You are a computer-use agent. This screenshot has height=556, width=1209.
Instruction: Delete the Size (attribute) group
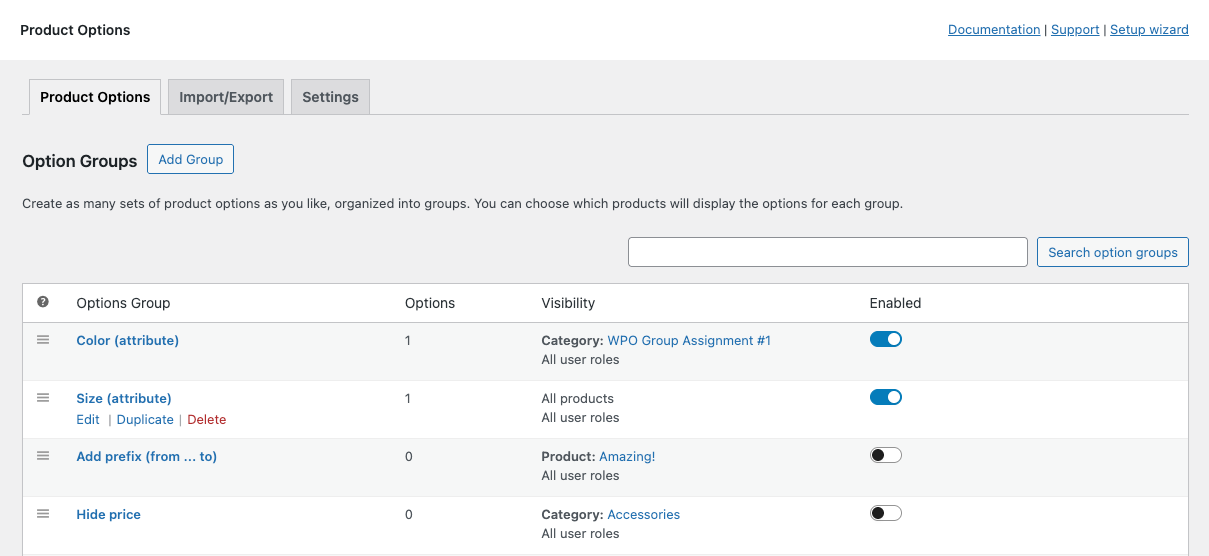207,420
